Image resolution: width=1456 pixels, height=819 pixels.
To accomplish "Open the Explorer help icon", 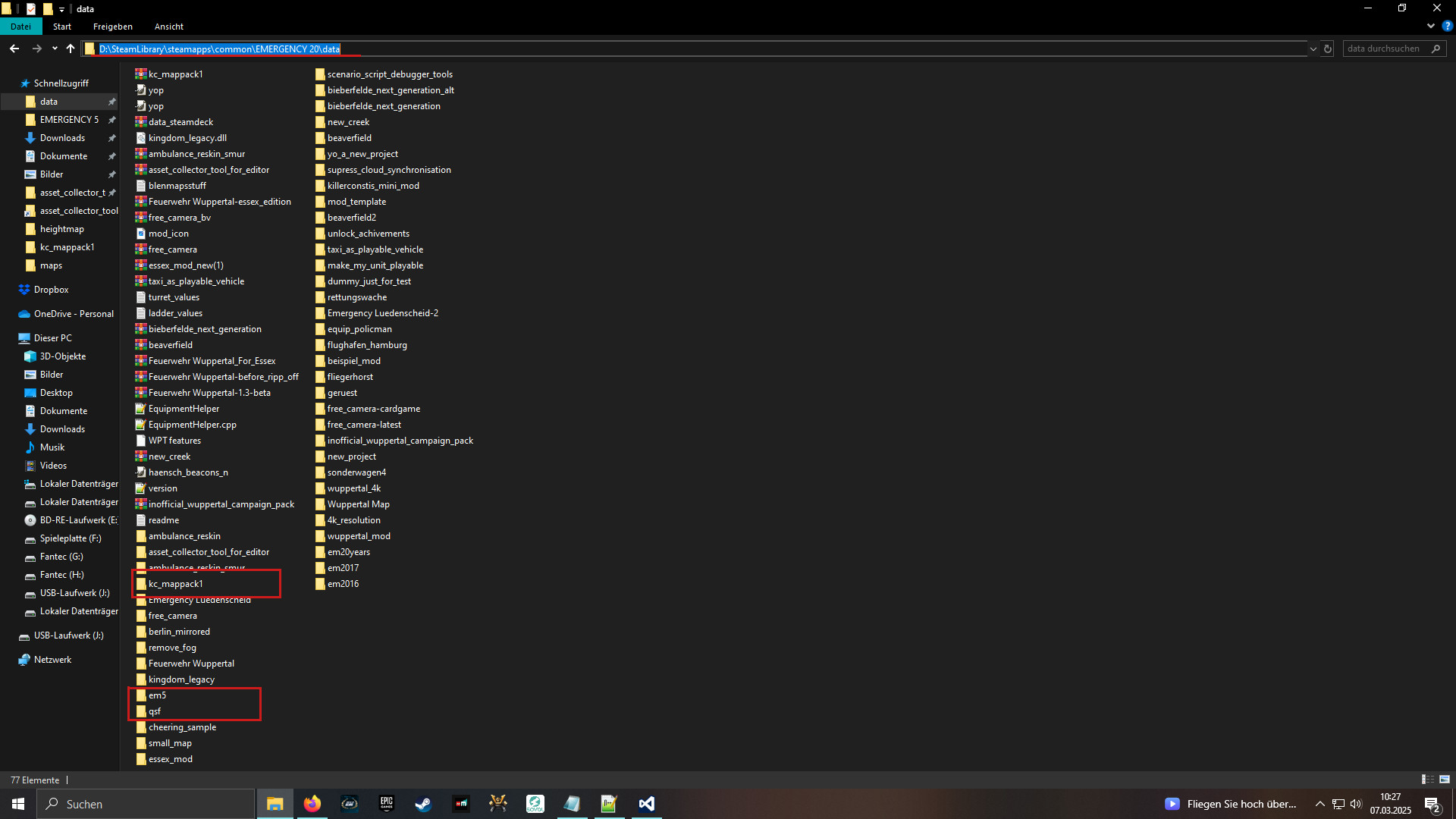I will pyautogui.click(x=1447, y=26).
